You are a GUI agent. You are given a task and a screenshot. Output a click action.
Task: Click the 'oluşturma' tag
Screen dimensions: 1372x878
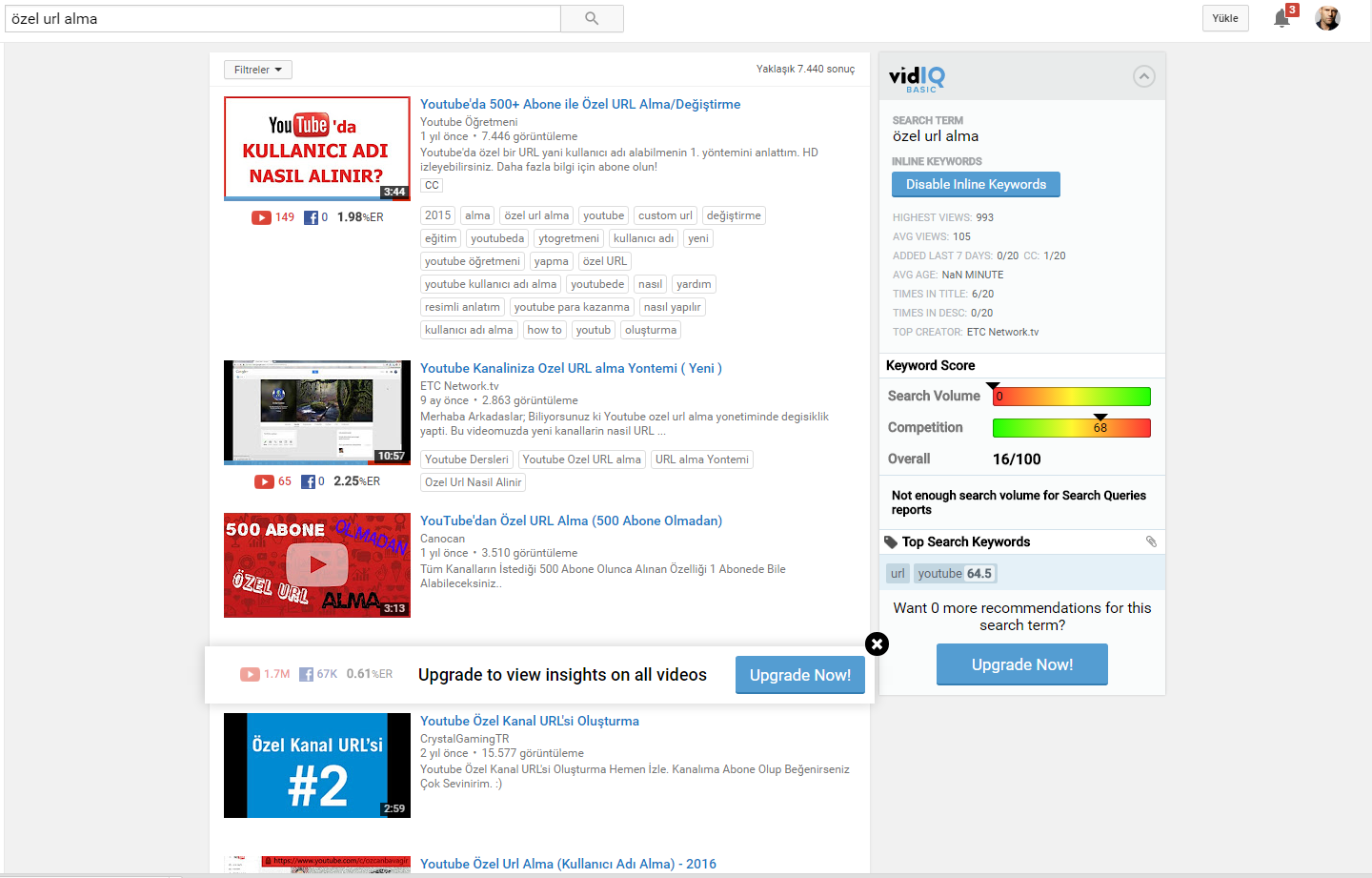(651, 330)
